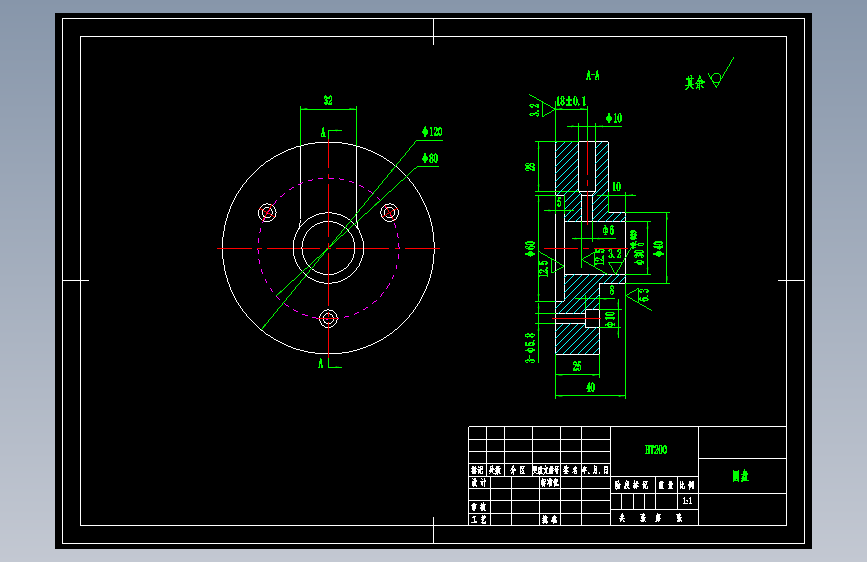Image resolution: width=867 pixels, height=562 pixels.
Task: Select the "其余" surface finish note
Action: tap(695, 83)
